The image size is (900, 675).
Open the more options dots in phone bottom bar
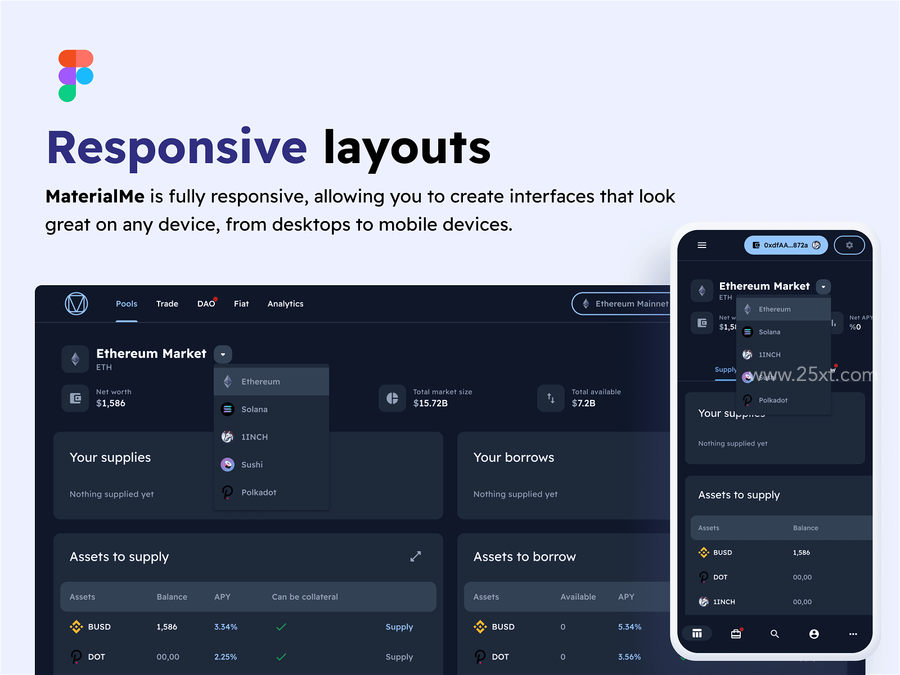[x=853, y=634]
